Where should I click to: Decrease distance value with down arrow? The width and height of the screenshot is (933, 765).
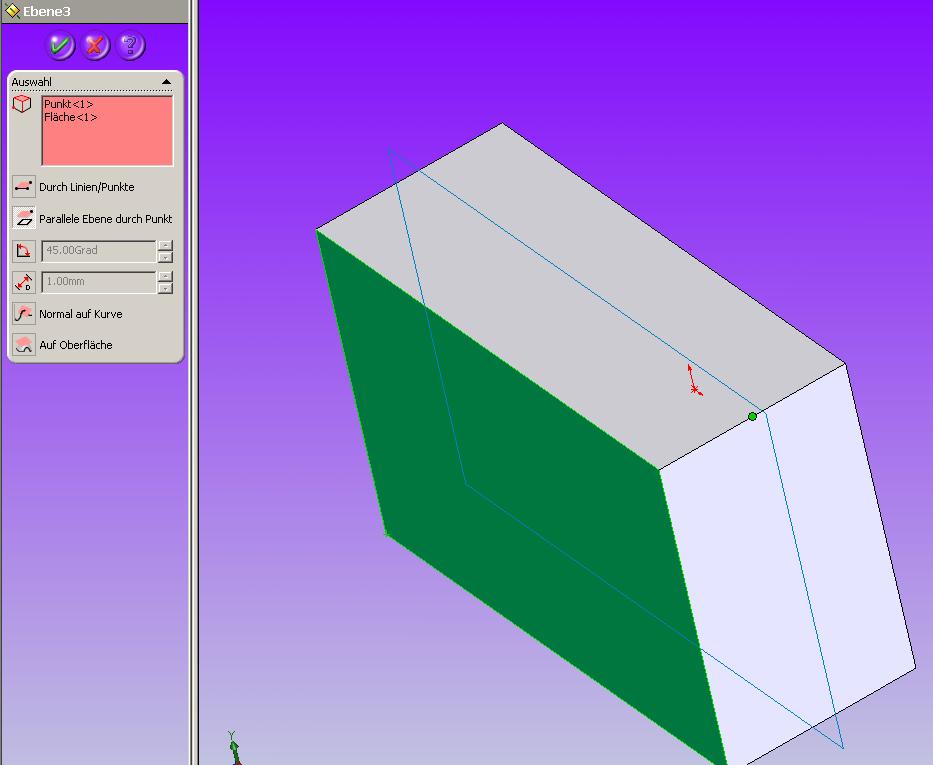tap(165, 288)
